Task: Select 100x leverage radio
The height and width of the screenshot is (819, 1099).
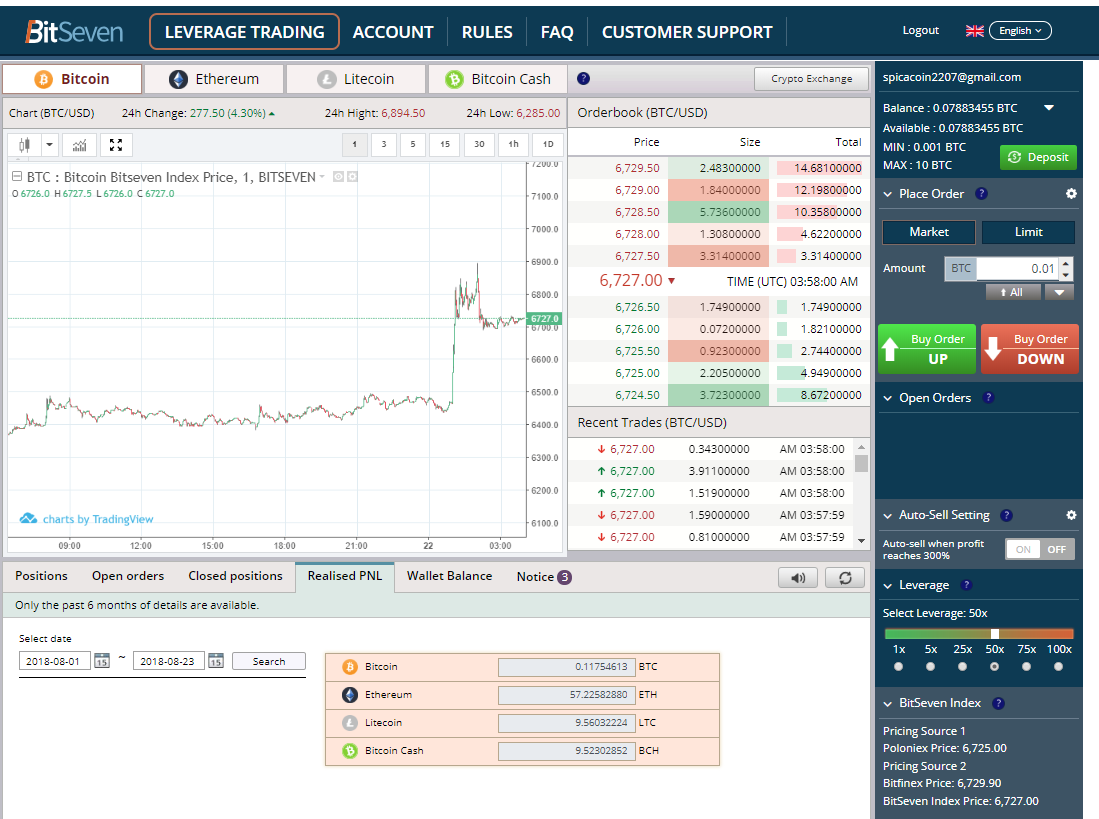Action: pyautogui.click(x=1058, y=666)
